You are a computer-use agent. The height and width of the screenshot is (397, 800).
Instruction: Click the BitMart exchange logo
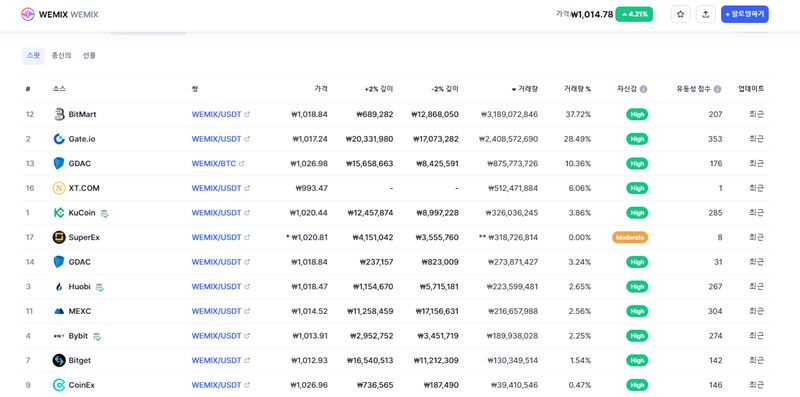coord(59,114)
